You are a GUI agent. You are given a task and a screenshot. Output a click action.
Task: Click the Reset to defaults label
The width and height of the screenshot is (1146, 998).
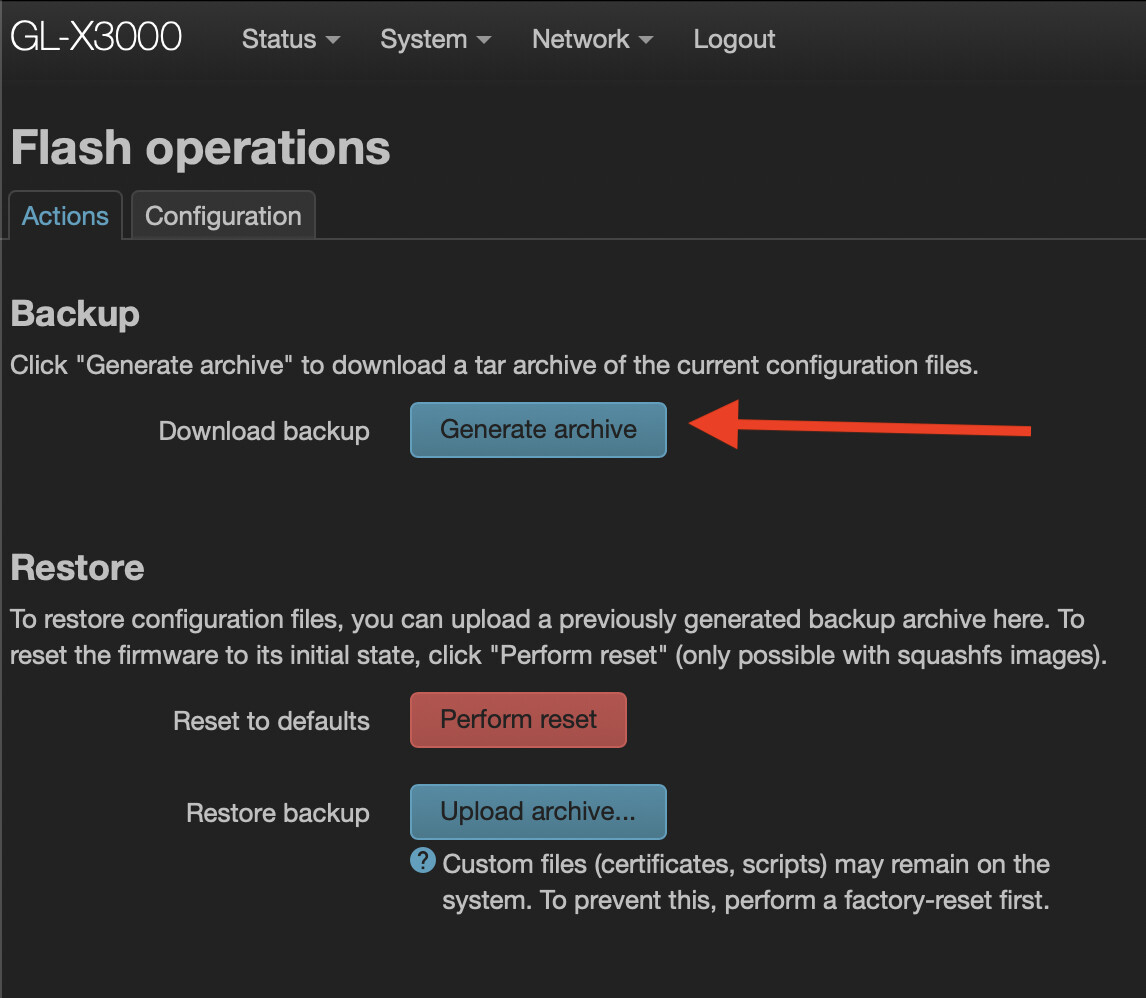(x=271, y=721)
